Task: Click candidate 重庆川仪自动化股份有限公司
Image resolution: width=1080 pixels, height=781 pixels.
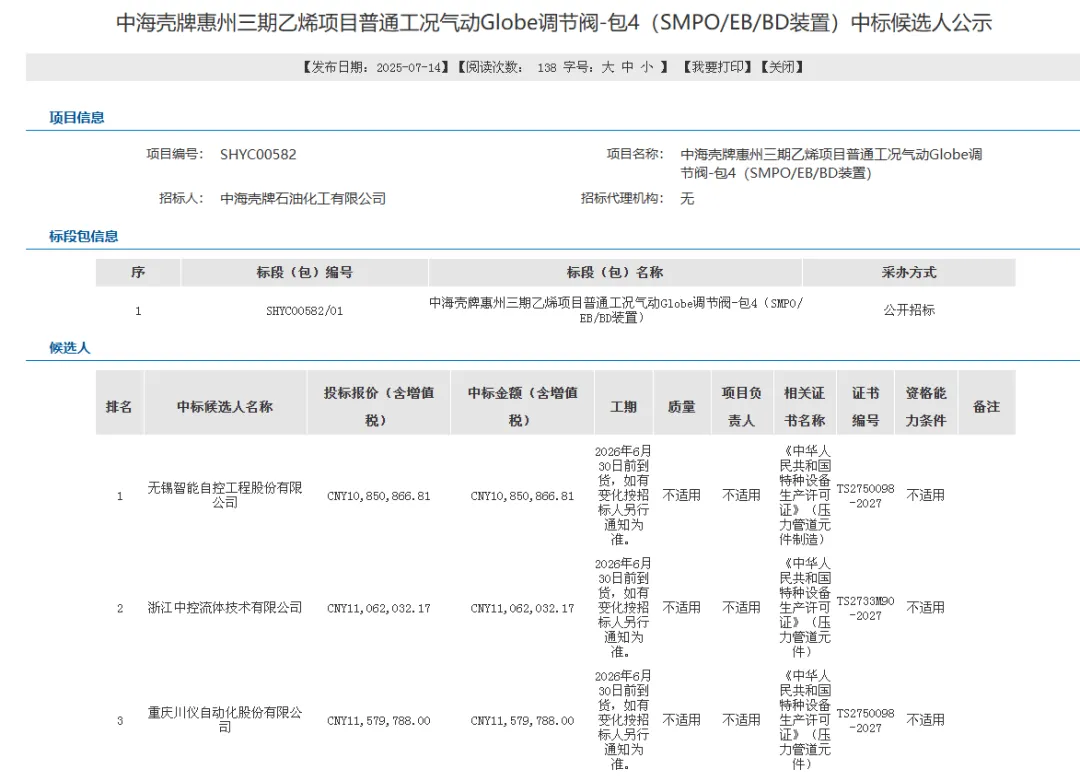Action: [x=225, y=720]
